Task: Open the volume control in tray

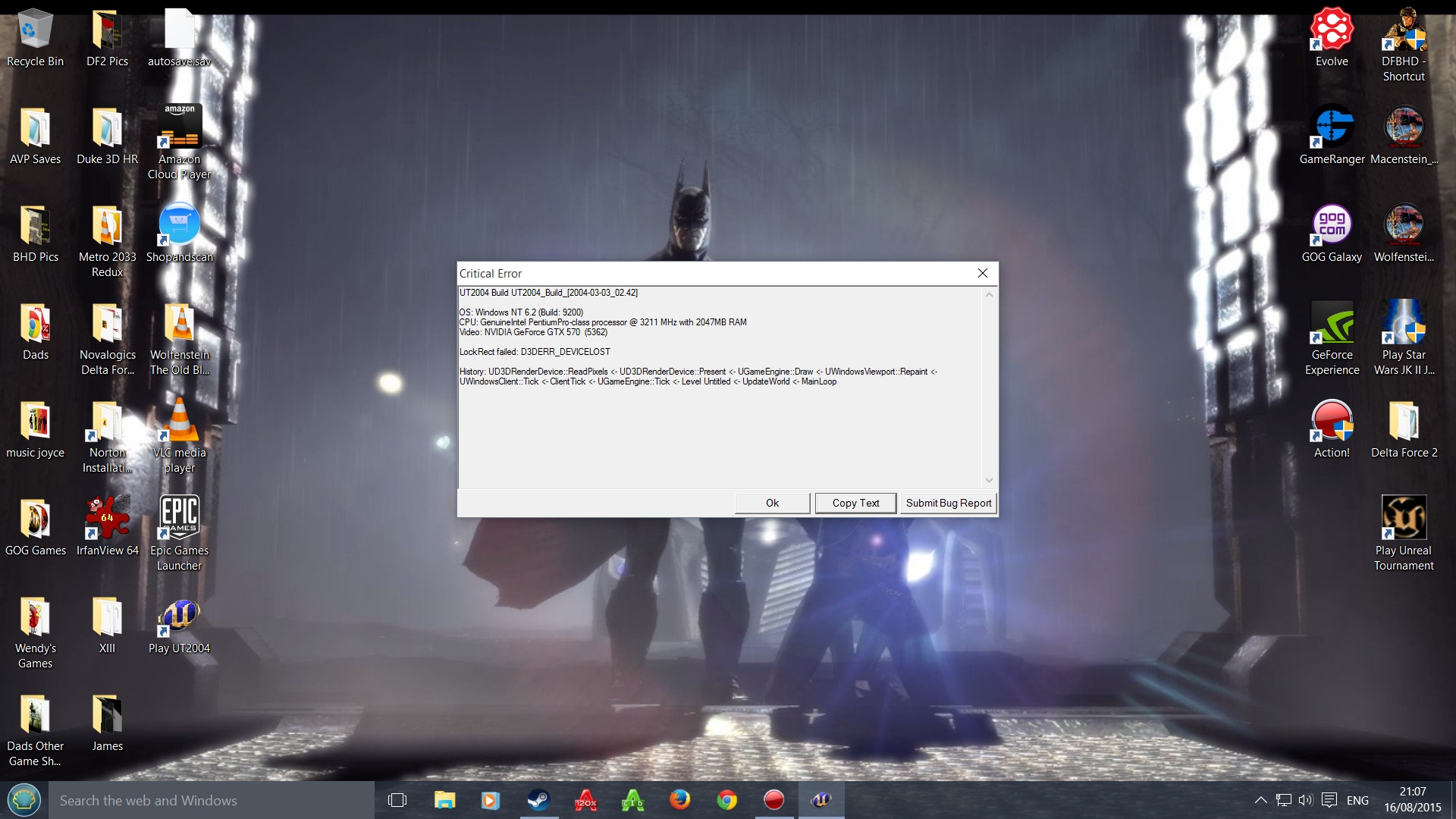Action: click(1305, 800)
